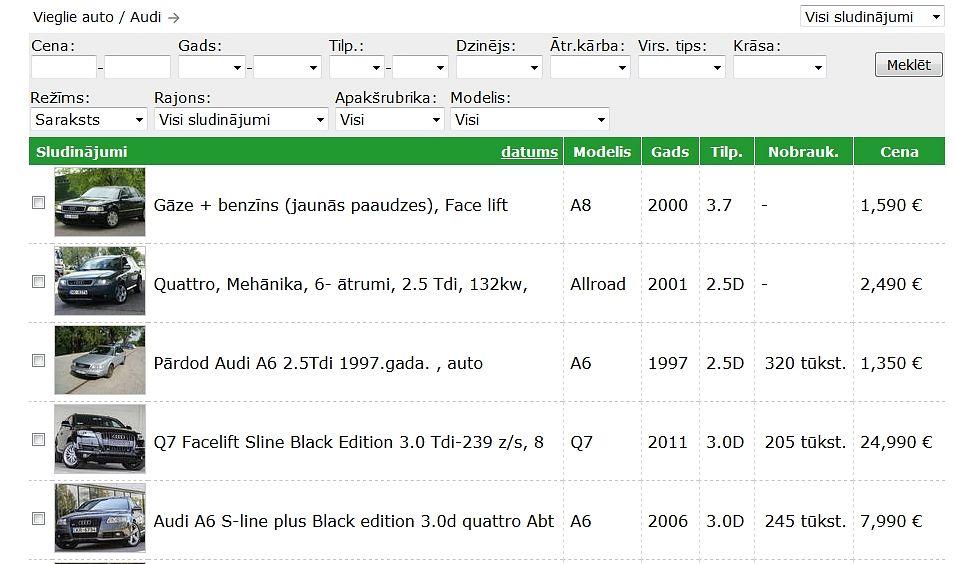Open the Režīms Saraksts dropdown
This screenshot has height=564, width=954.
pyautogui.click(x=89, y=119)
